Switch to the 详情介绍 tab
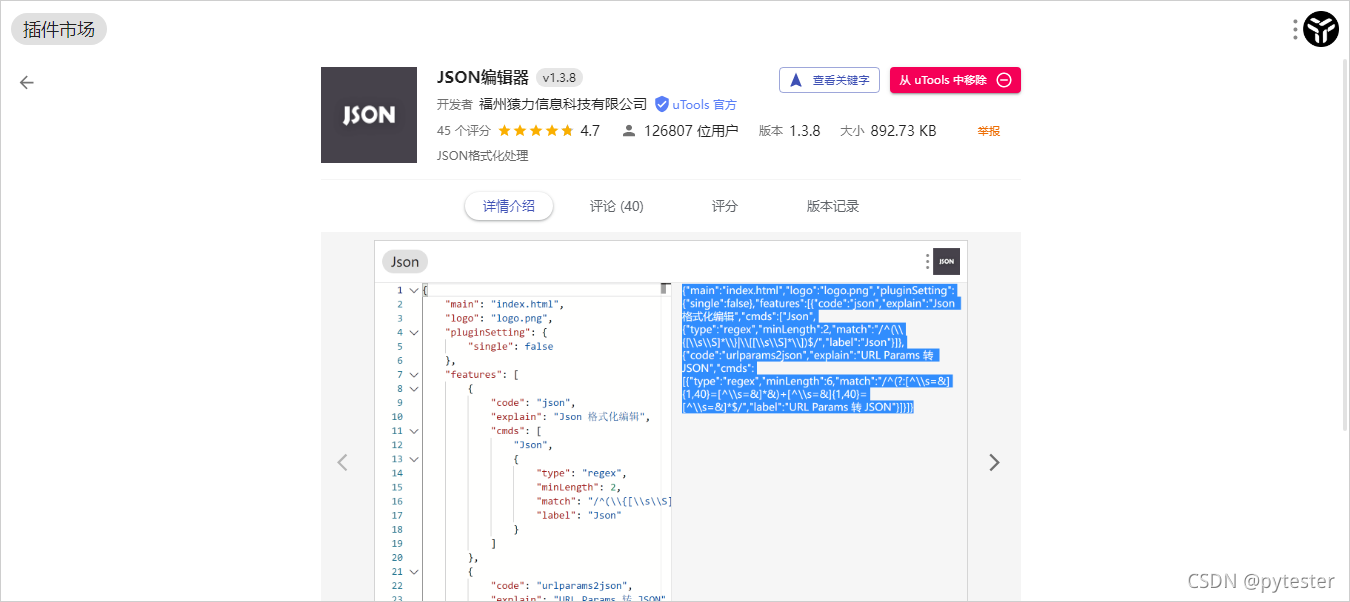The width and height of the screenshot is (1350, 602). tap(509, 206)
